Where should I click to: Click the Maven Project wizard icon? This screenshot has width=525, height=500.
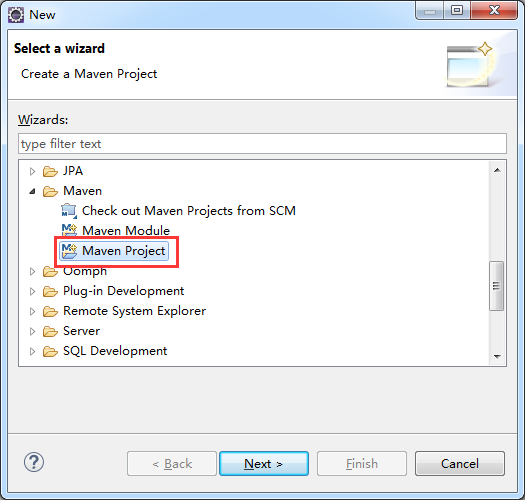click(x=69, y=251)
